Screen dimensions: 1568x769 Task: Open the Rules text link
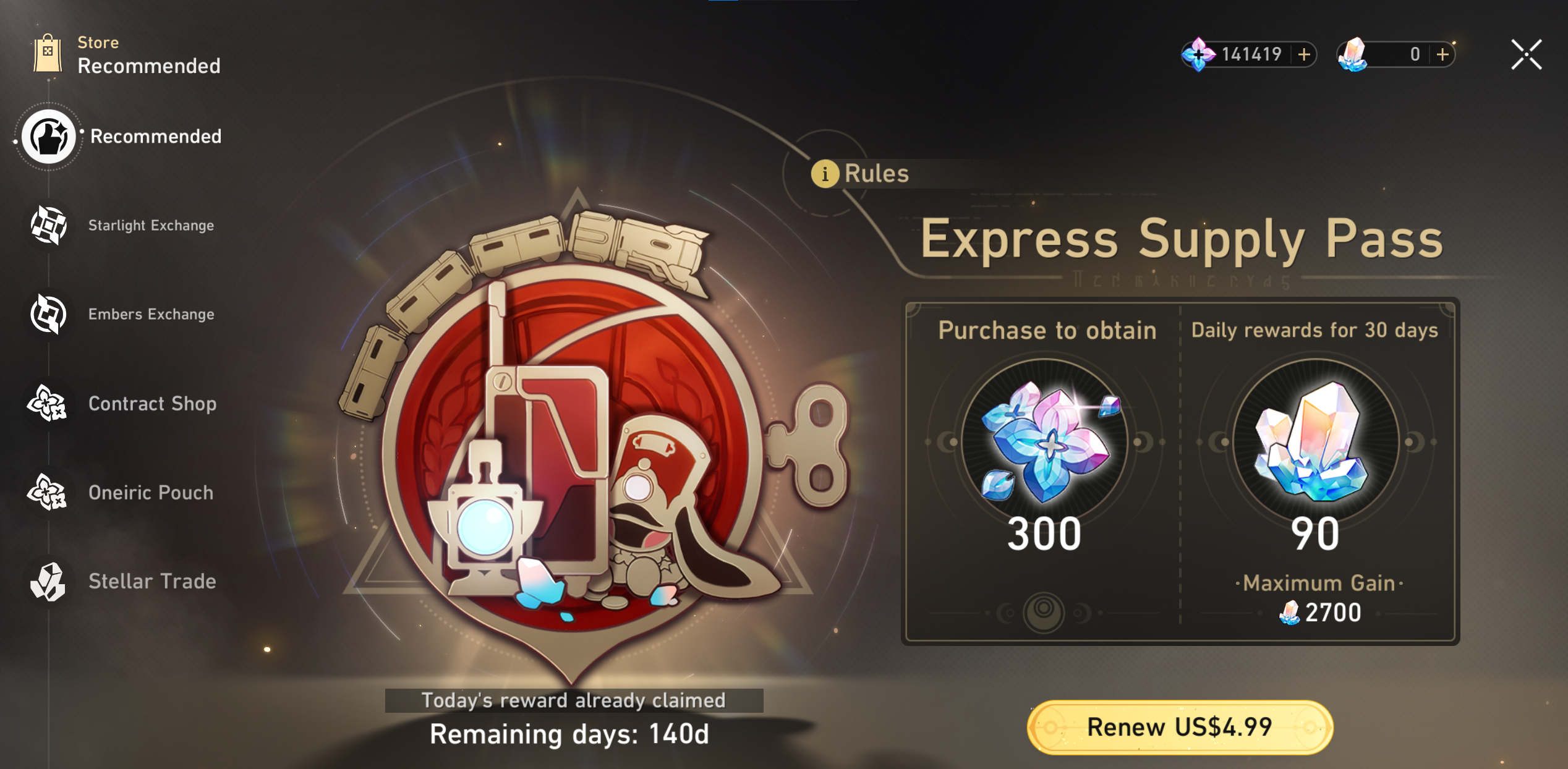click(877, 174)
